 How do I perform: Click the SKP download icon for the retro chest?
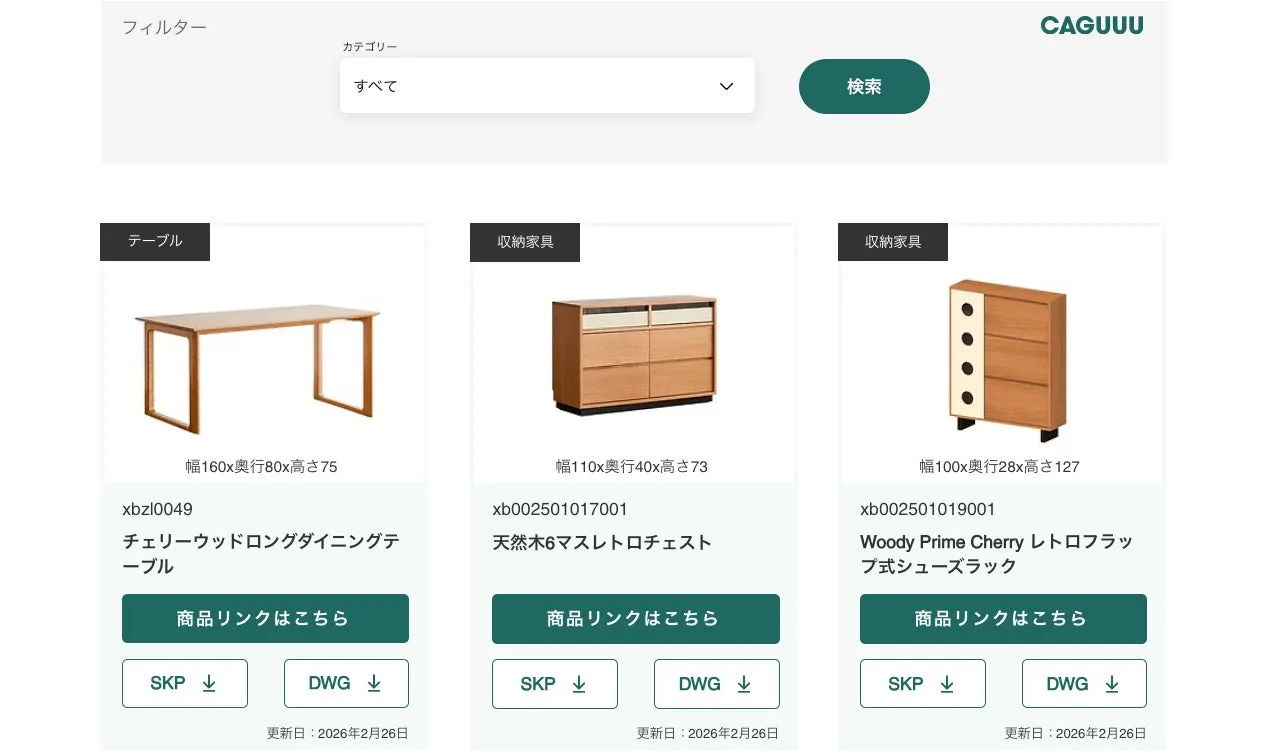coord(579,684)
